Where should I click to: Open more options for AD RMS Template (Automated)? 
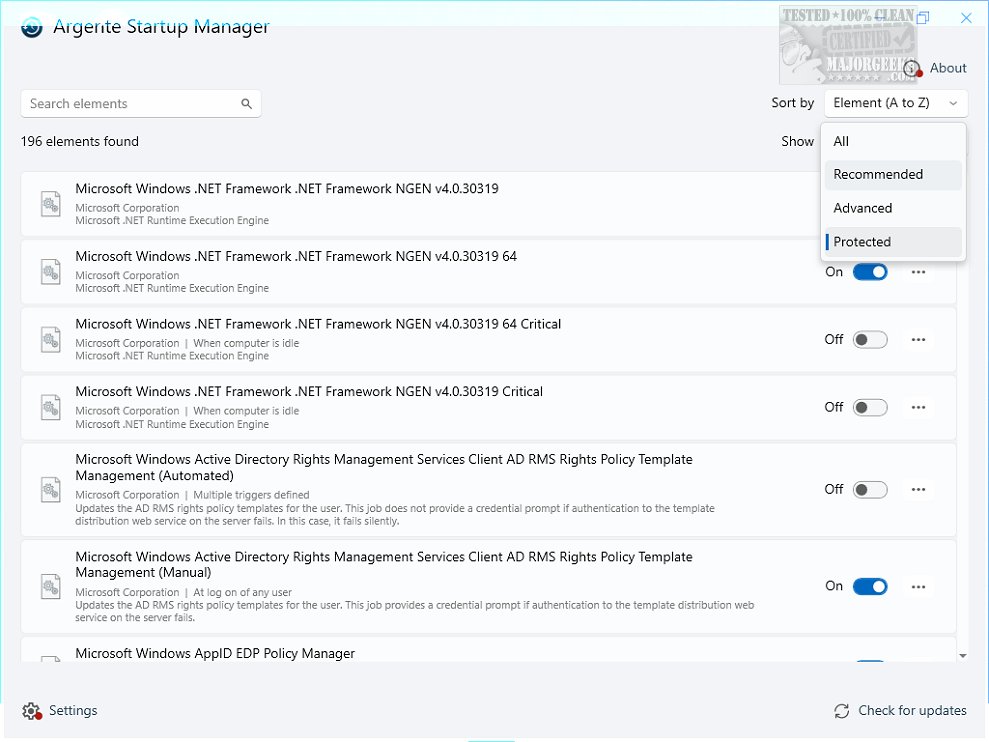click(918, 490)
